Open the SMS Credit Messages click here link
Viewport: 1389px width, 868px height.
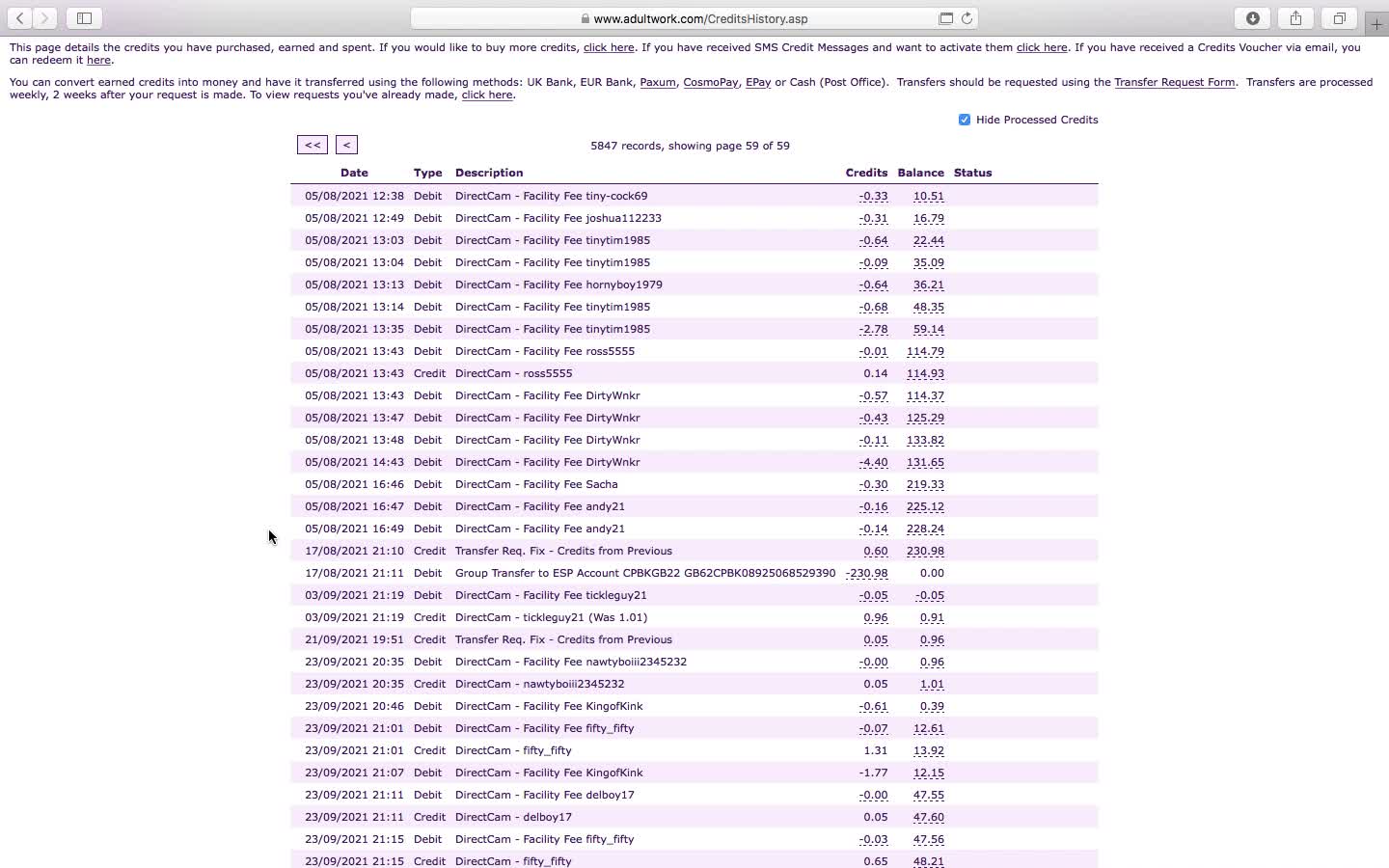click(1042, 47)
